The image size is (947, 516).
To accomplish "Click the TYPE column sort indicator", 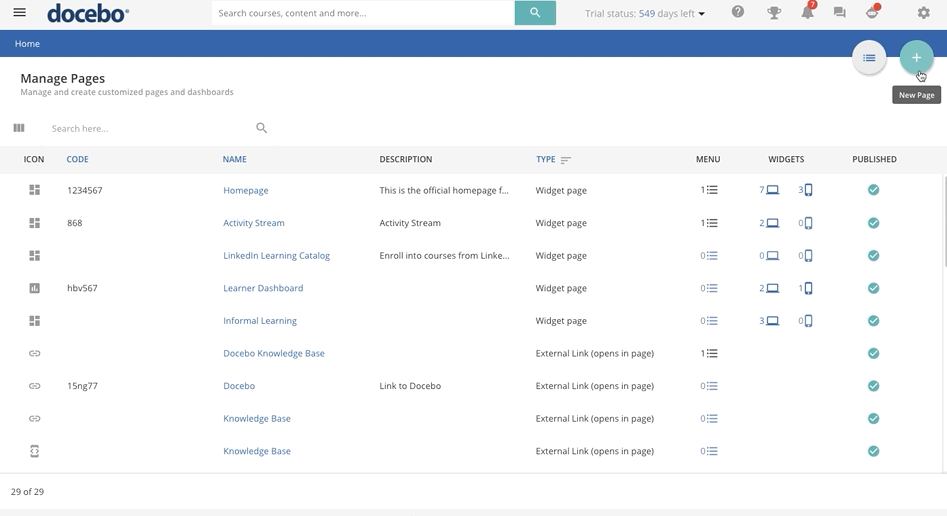I will coord(565,160).
